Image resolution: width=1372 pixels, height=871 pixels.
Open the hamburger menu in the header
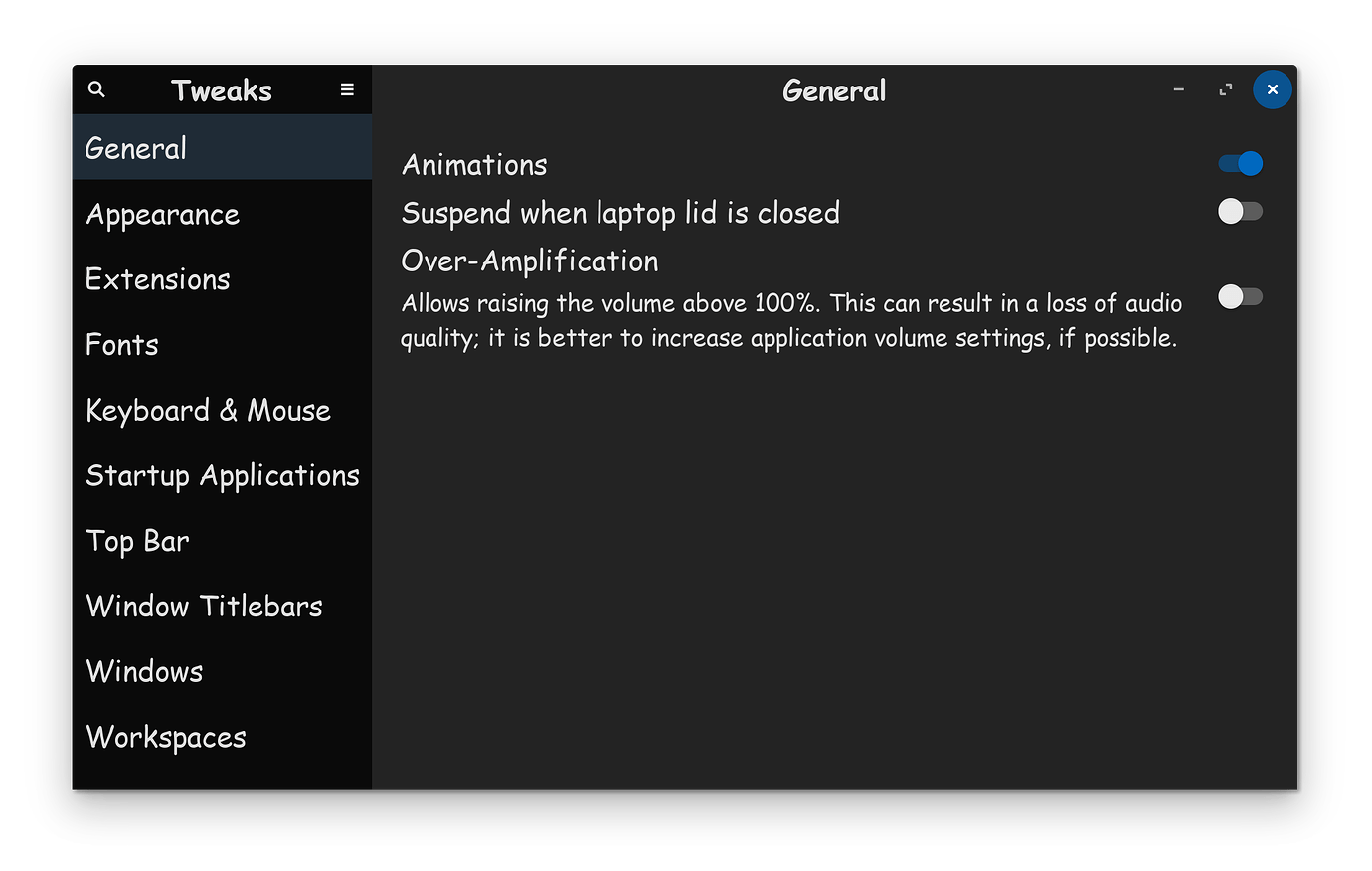click(x=346, y=89)
